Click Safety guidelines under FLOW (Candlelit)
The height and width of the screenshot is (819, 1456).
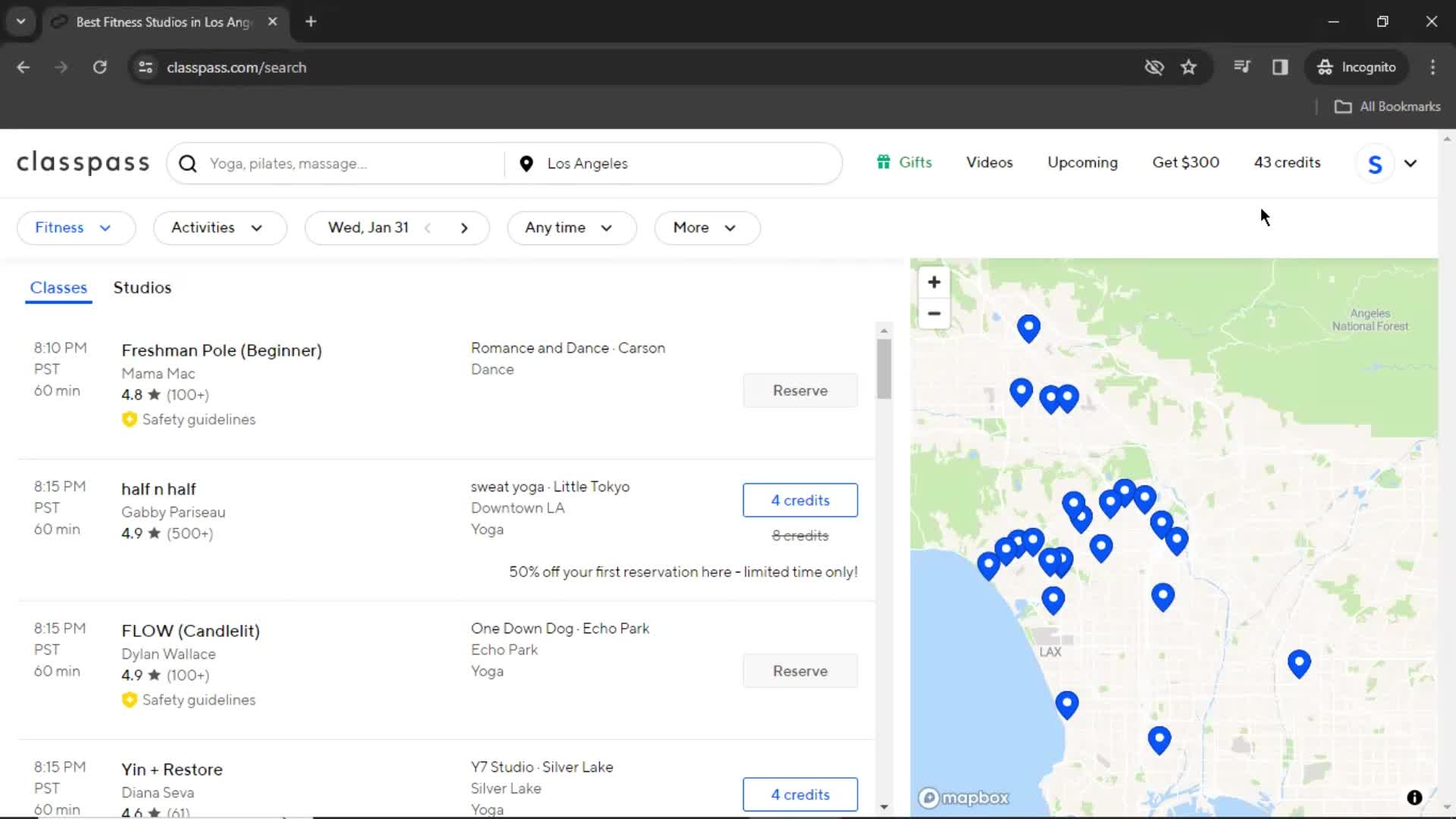(189, 700)
